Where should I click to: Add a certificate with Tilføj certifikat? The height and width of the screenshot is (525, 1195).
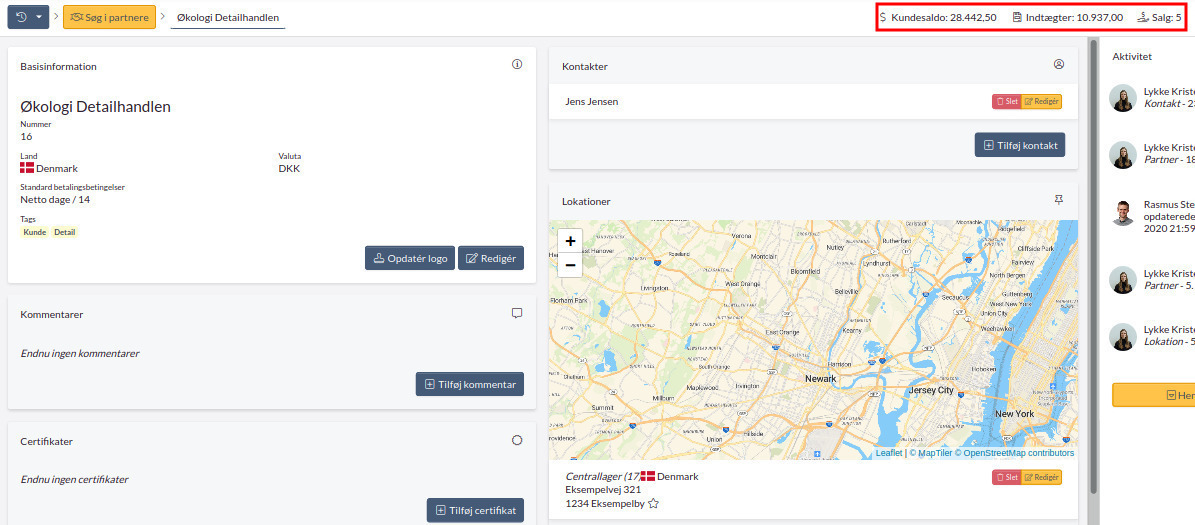[475, 510]
